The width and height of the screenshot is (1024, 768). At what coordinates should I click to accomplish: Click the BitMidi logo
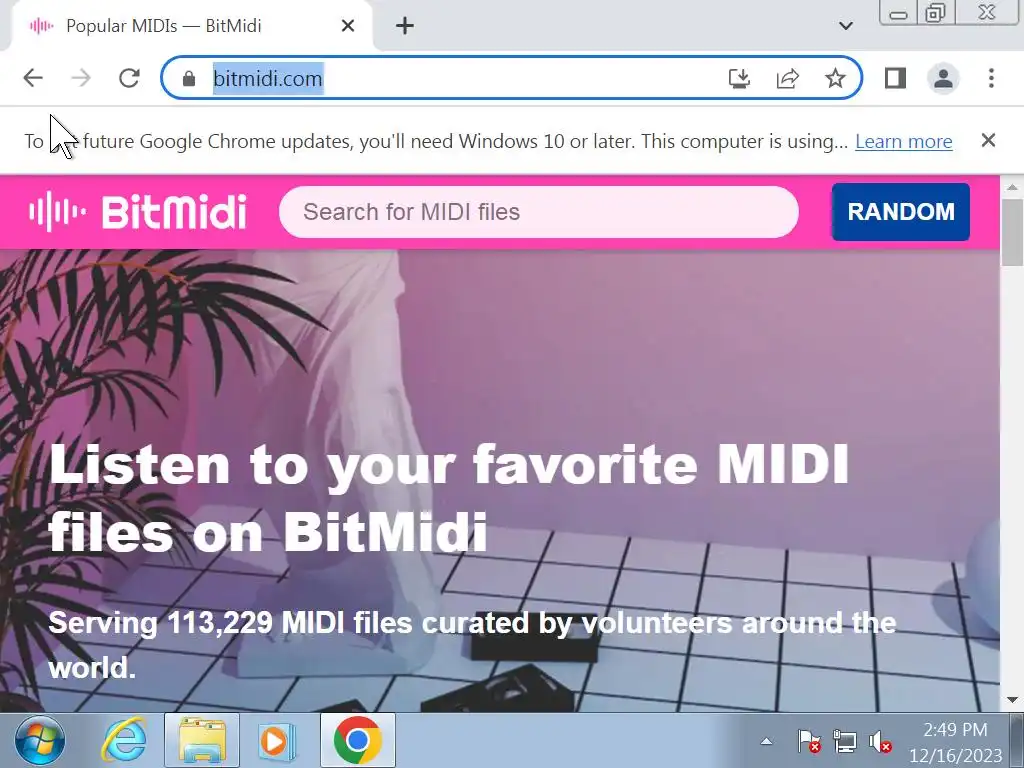click(x=138, y=212)
